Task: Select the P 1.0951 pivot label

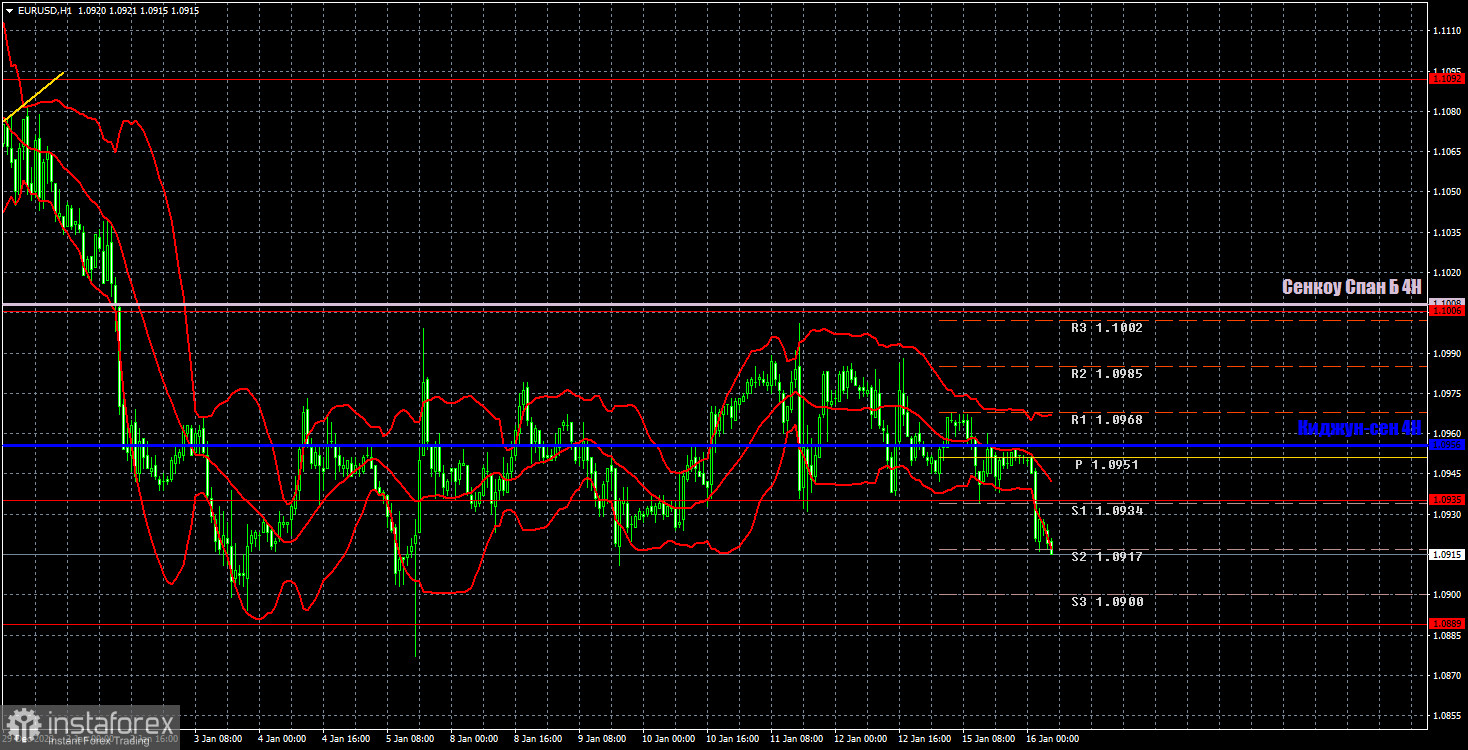Action: click(1106, 465)
